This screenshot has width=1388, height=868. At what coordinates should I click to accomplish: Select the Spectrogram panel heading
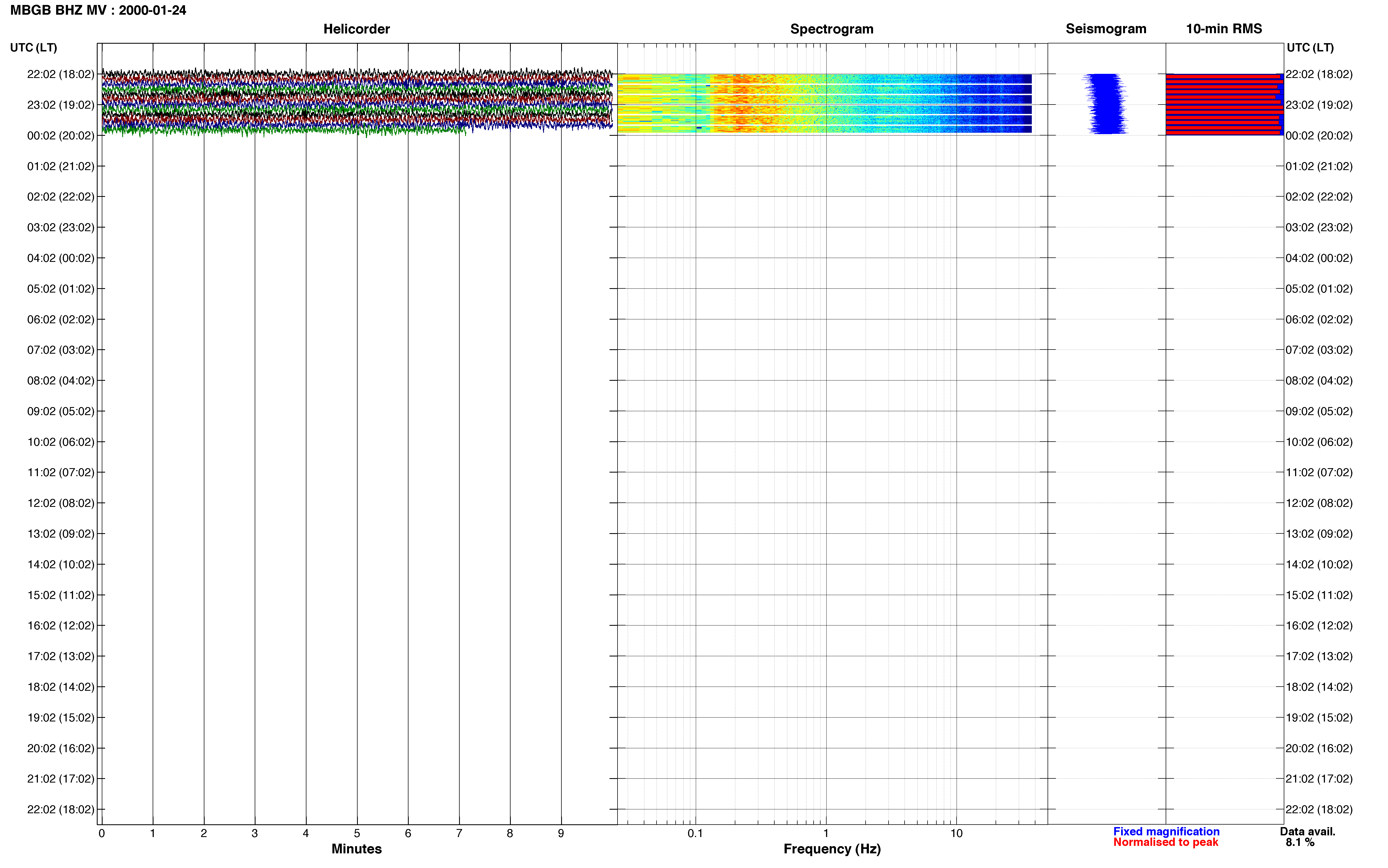[832, 29]
